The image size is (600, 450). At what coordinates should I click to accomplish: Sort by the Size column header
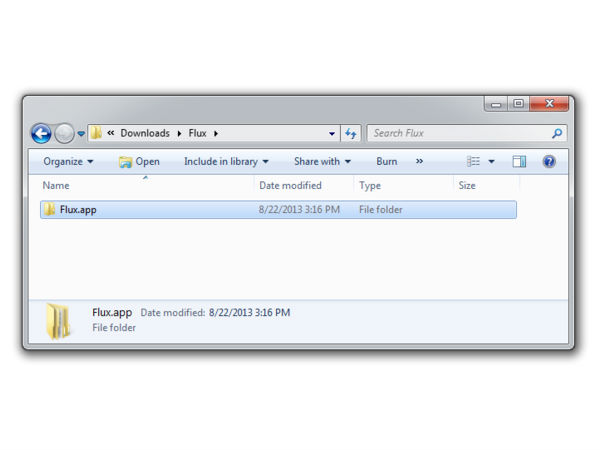486,185
